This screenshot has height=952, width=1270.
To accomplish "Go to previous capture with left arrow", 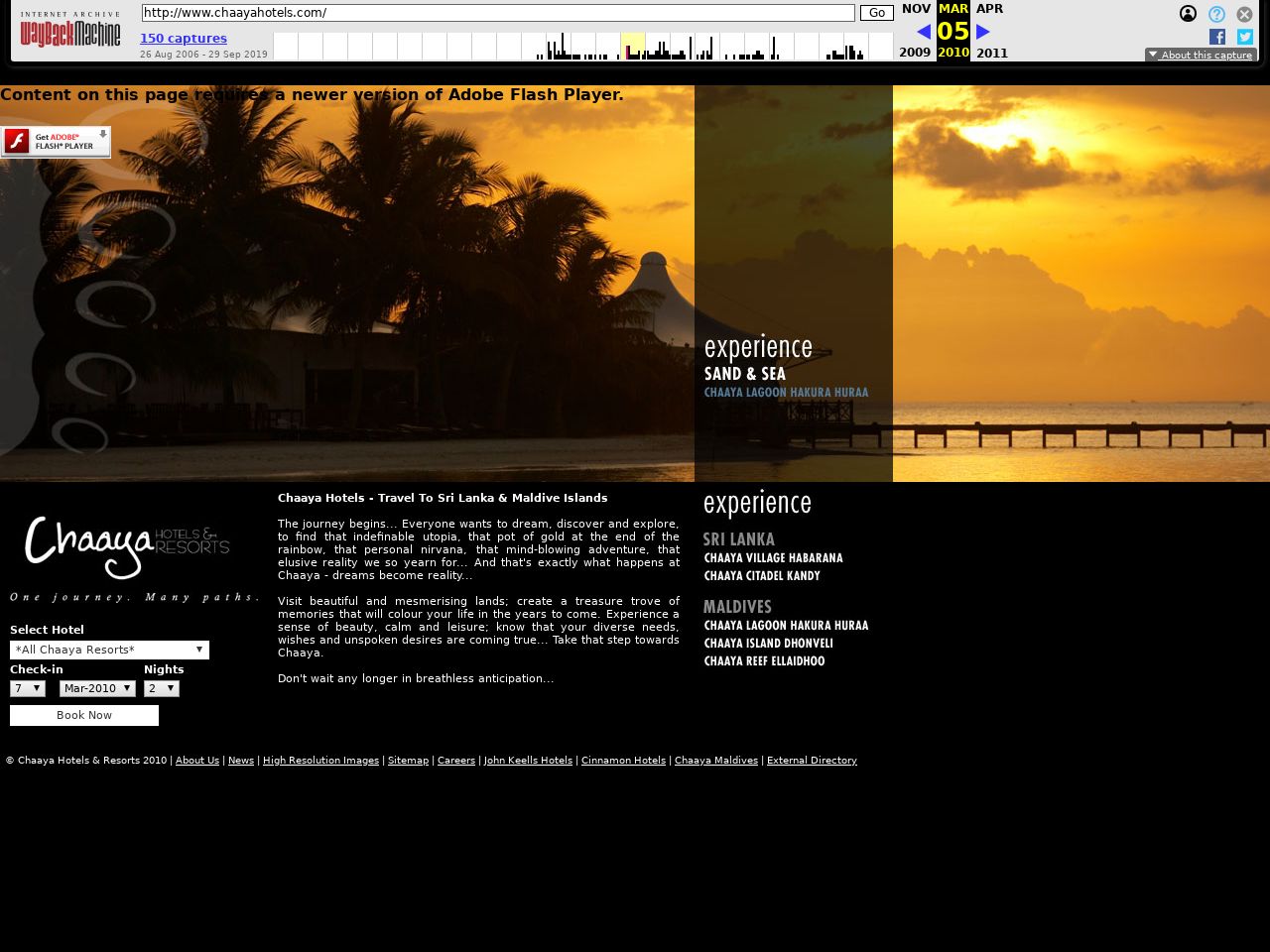I will [923, 32].
